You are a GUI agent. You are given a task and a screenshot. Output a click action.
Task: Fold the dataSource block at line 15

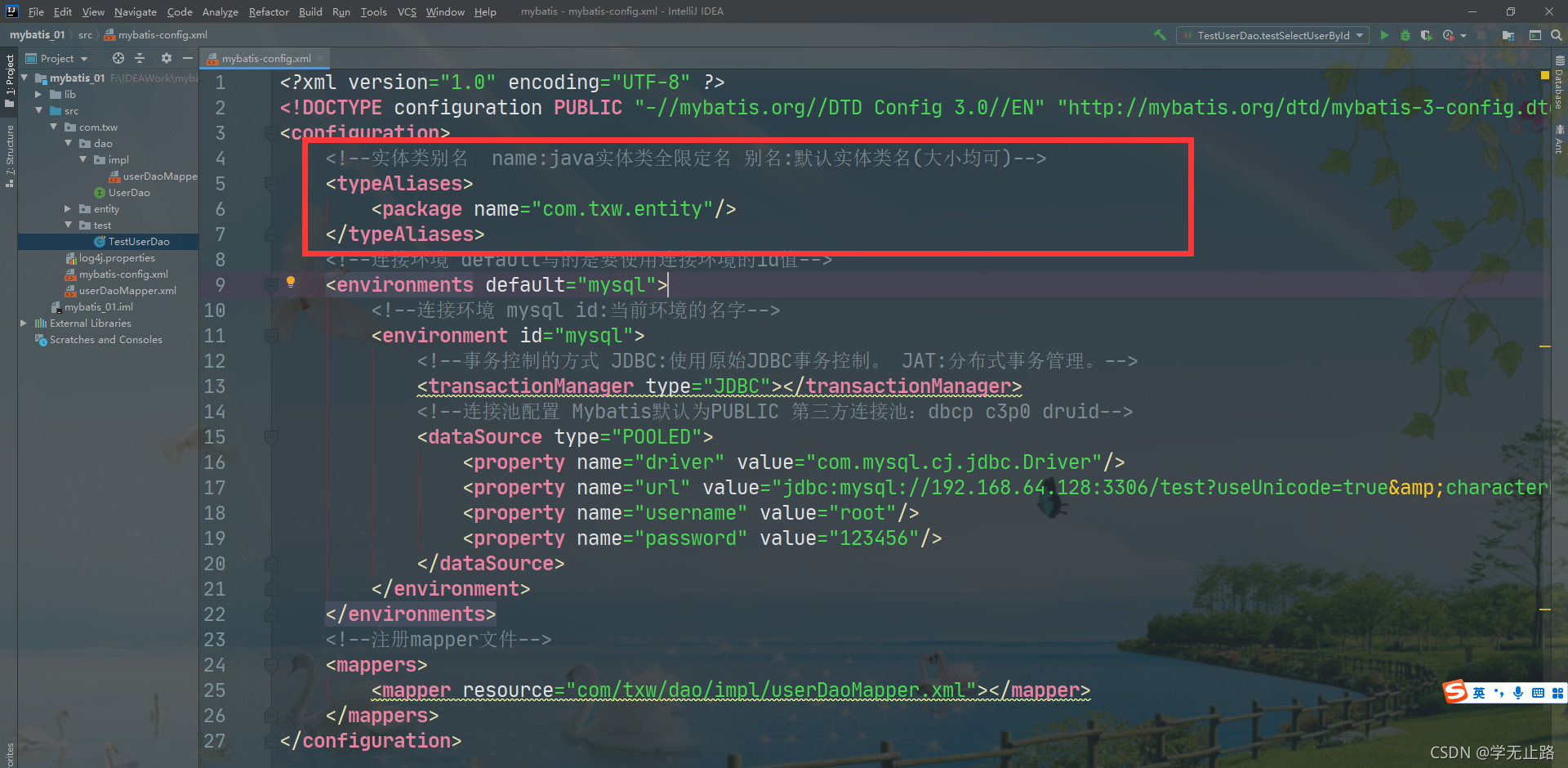click(x=271, y=437)
